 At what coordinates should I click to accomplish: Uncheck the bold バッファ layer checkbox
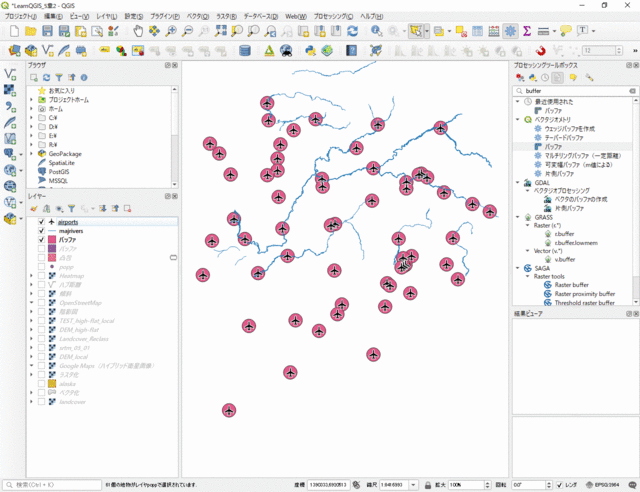coord(41,240)
